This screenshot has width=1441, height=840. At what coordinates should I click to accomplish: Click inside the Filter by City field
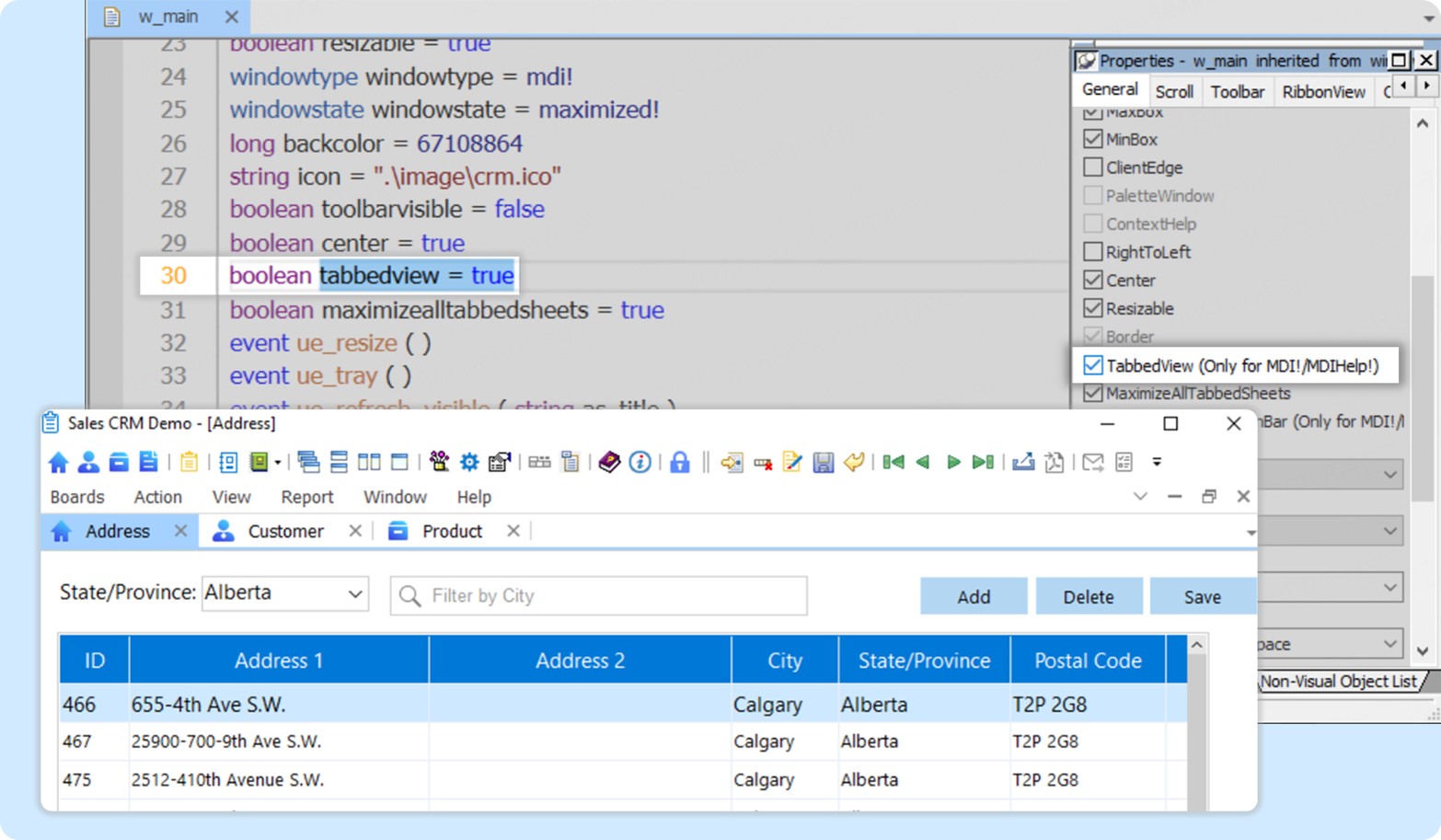(598, 595)
